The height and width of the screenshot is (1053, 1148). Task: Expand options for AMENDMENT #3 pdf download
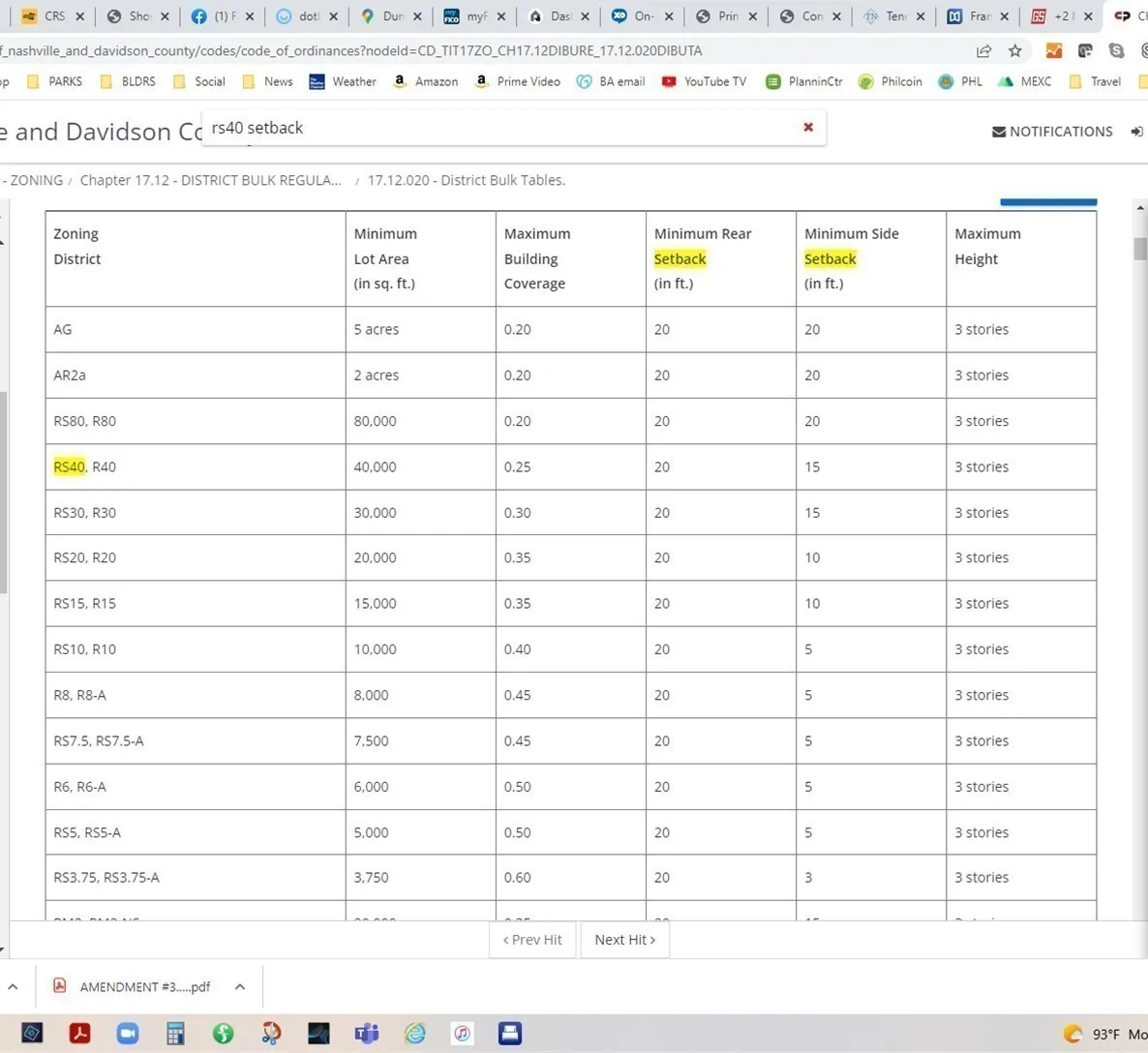pos(240,986)
